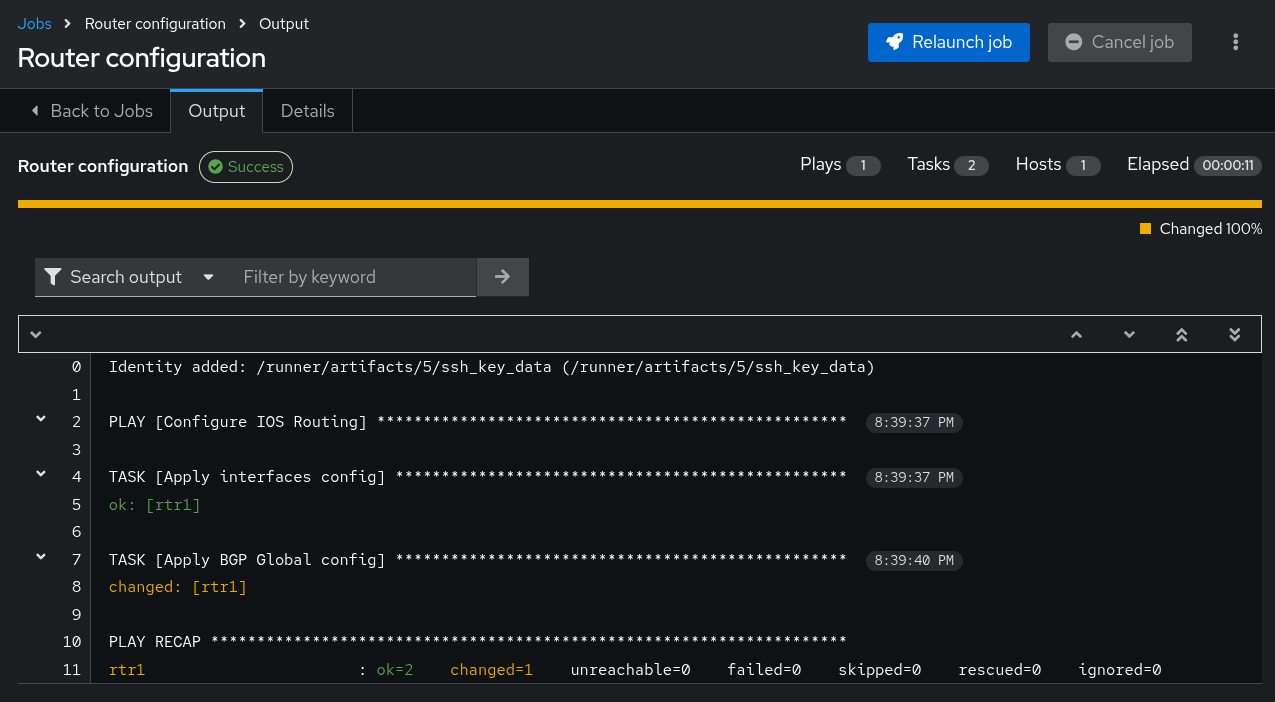Click the PLAY RECAP line
1275x702 pixels.
[478, 642]
